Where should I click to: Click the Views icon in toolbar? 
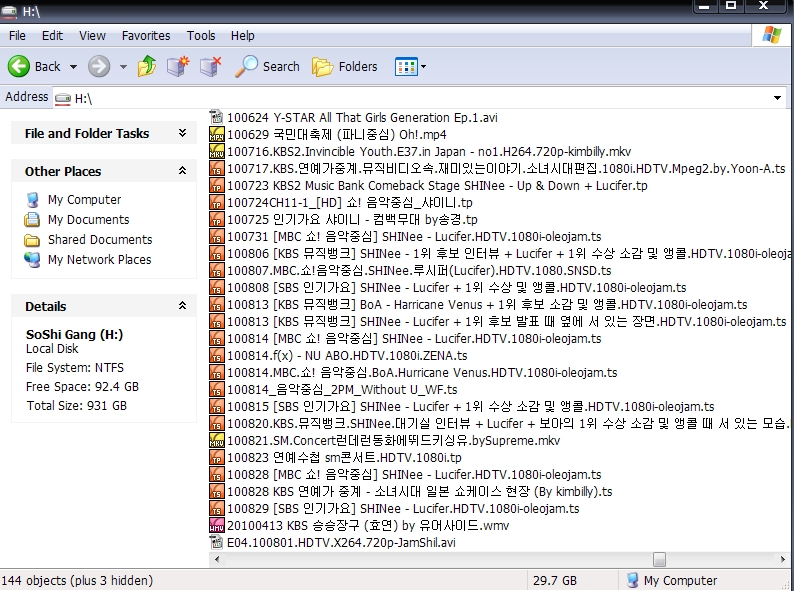(406, 66)
